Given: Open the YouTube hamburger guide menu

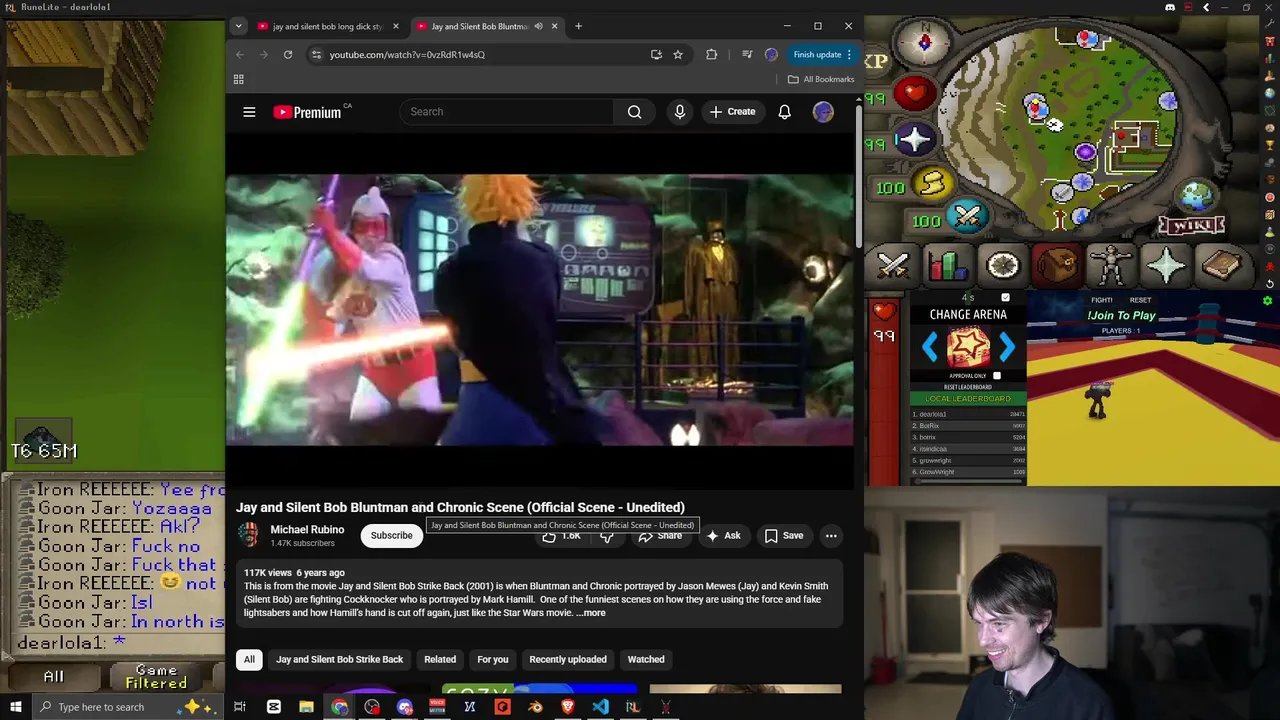Looking at the screenshot, I should 249,112.
